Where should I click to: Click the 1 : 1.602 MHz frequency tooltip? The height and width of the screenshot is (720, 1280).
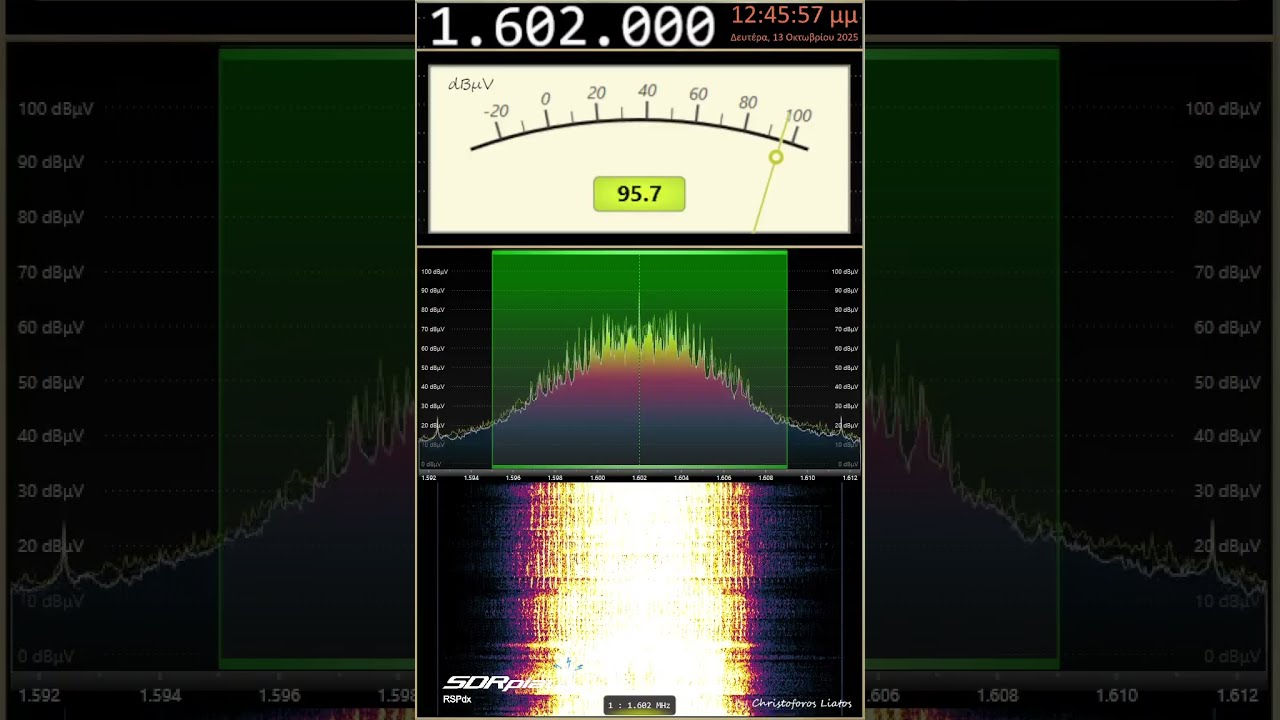[639, 705]
